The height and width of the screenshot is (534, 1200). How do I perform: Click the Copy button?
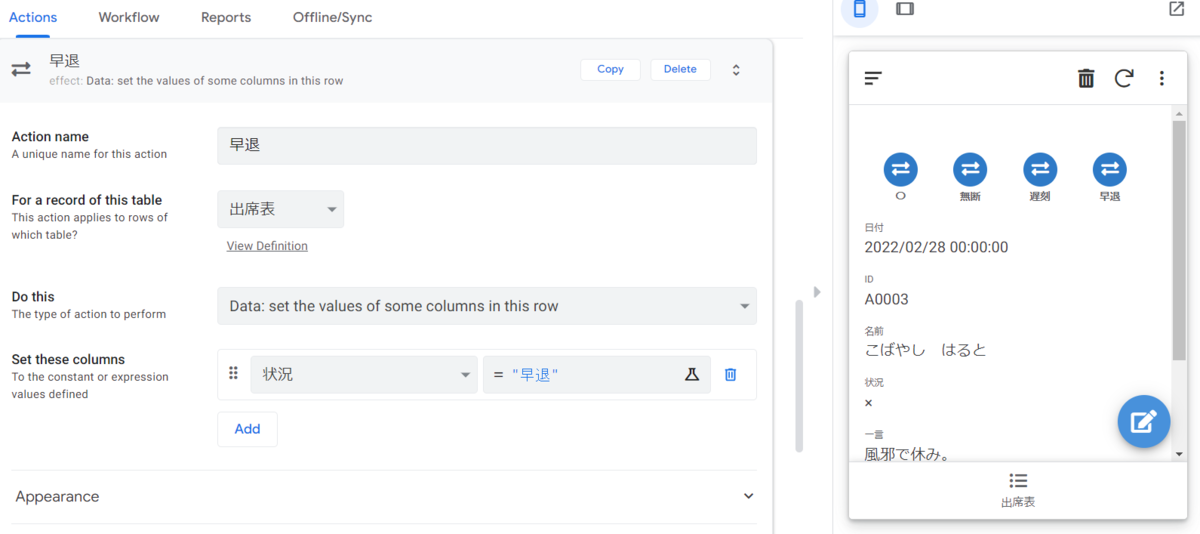[x=610, y=69]
